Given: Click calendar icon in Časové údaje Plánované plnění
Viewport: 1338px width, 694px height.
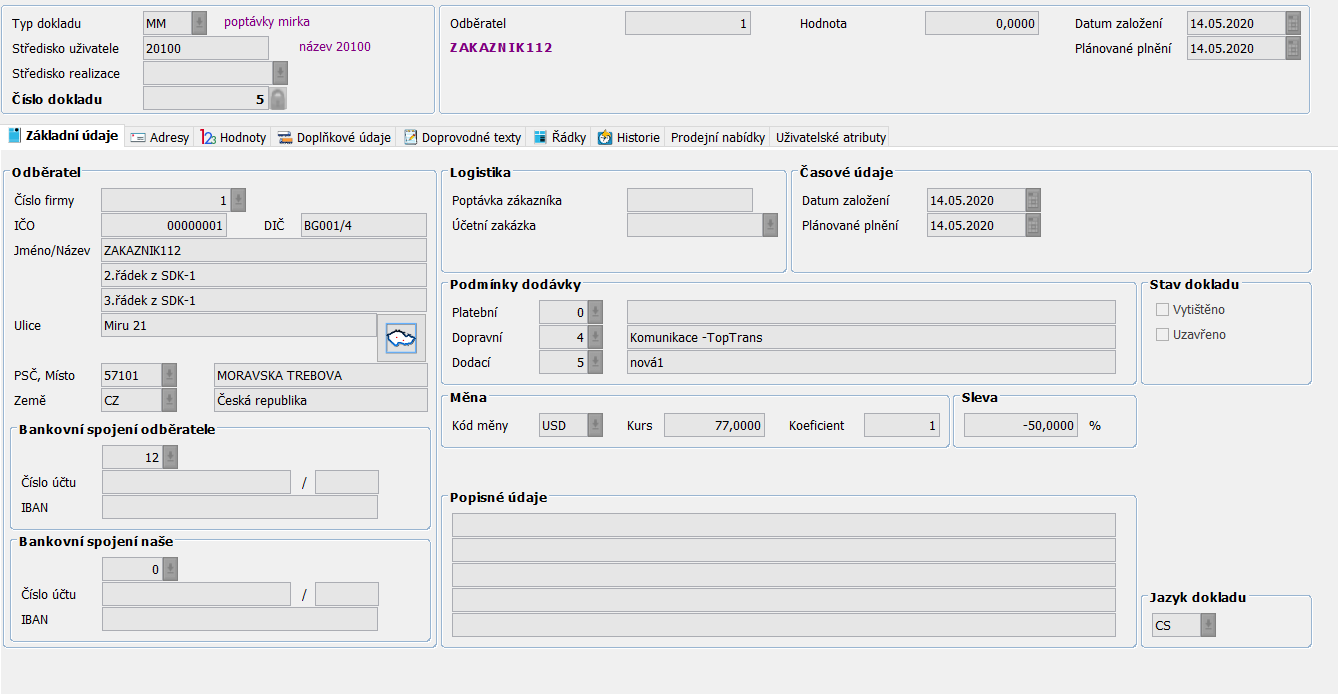Looking at the screenshot, I should pos(1033,226).
